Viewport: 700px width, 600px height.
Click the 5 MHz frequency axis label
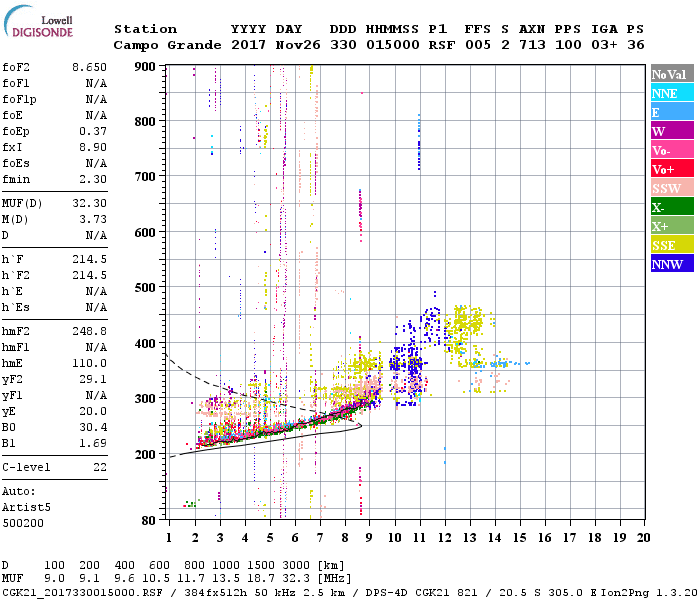point(270,538)
